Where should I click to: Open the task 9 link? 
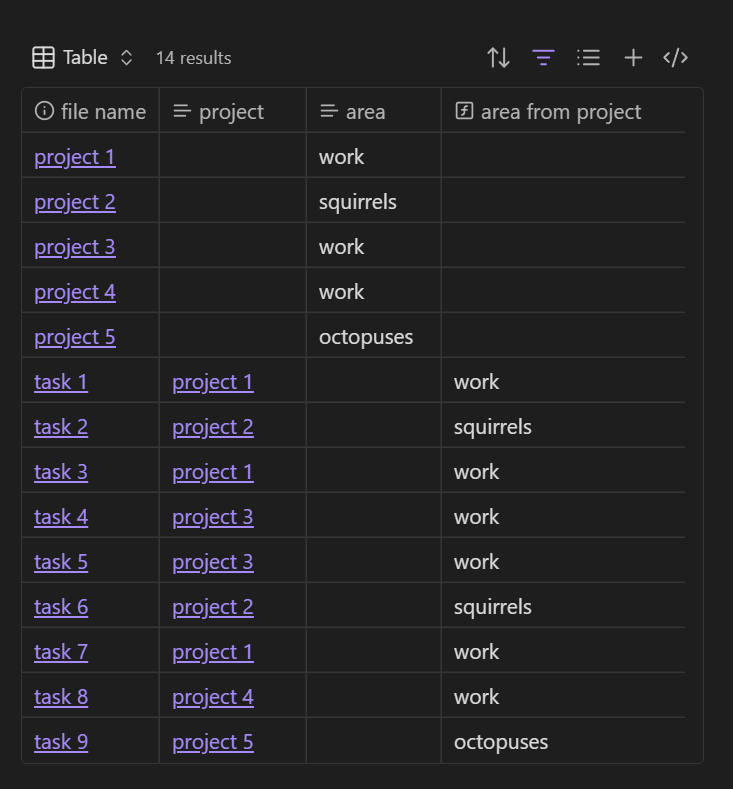pos(61,742)
